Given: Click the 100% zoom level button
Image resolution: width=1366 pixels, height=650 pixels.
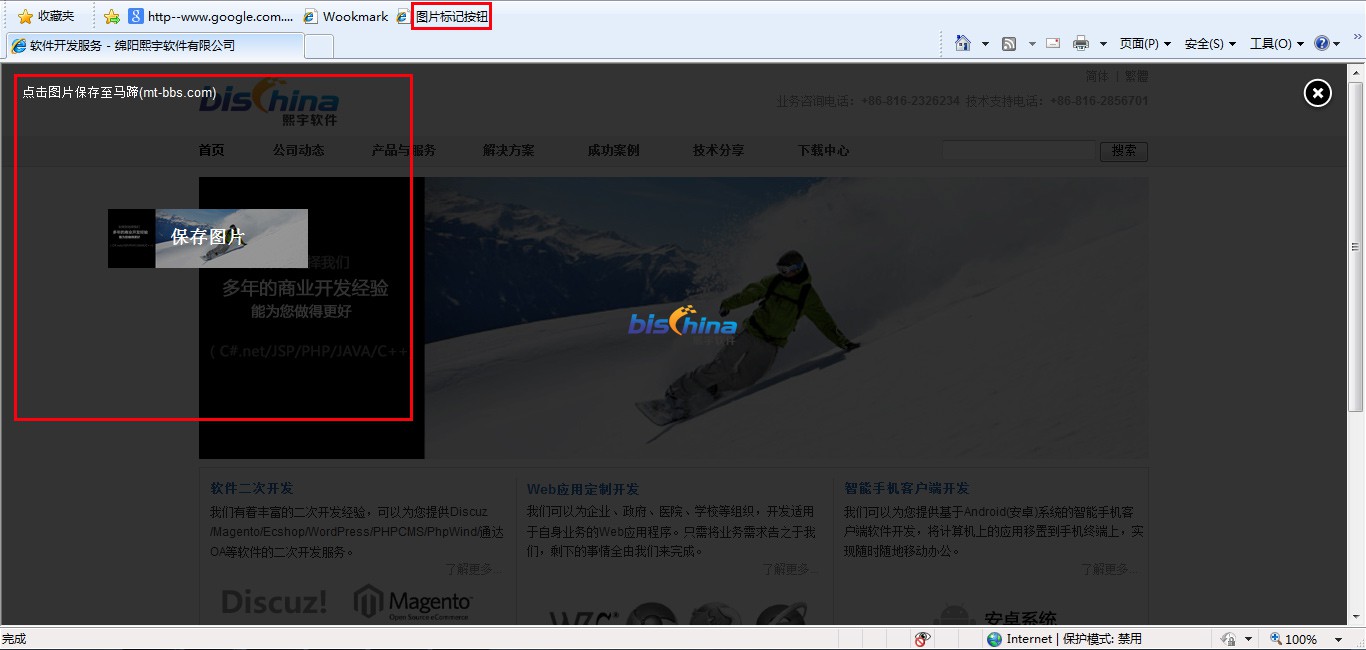Looking at the screenshot, I should [1294, 639].
